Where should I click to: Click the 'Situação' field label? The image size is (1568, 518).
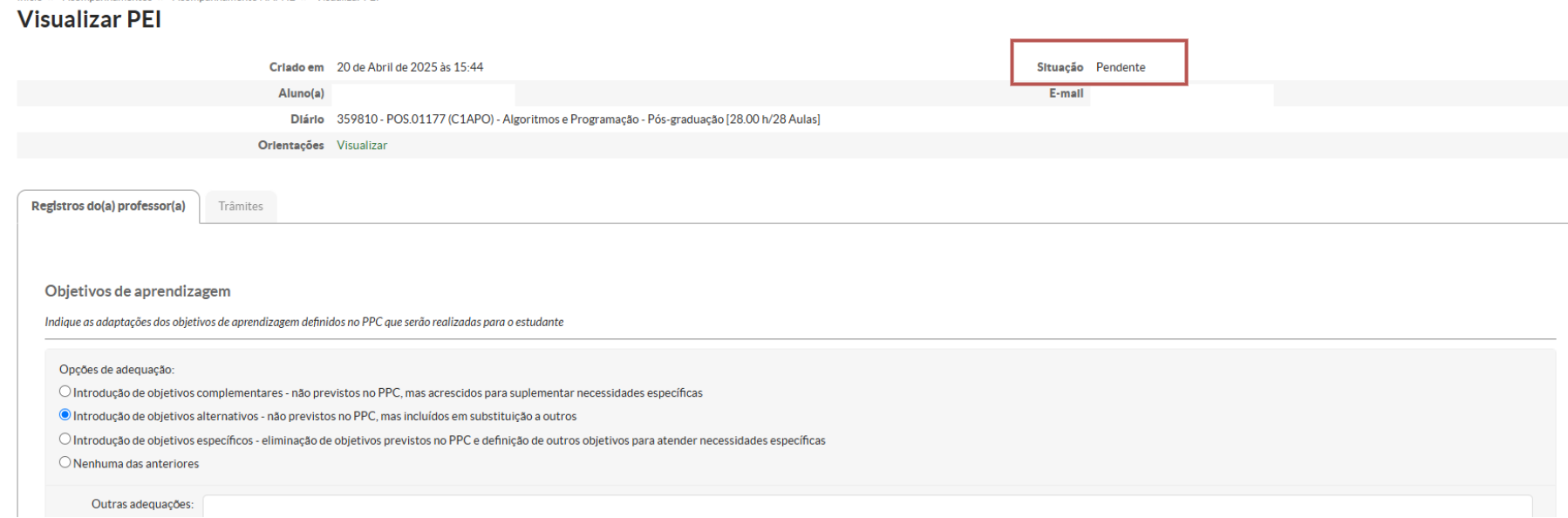(x=1060, y=67)
